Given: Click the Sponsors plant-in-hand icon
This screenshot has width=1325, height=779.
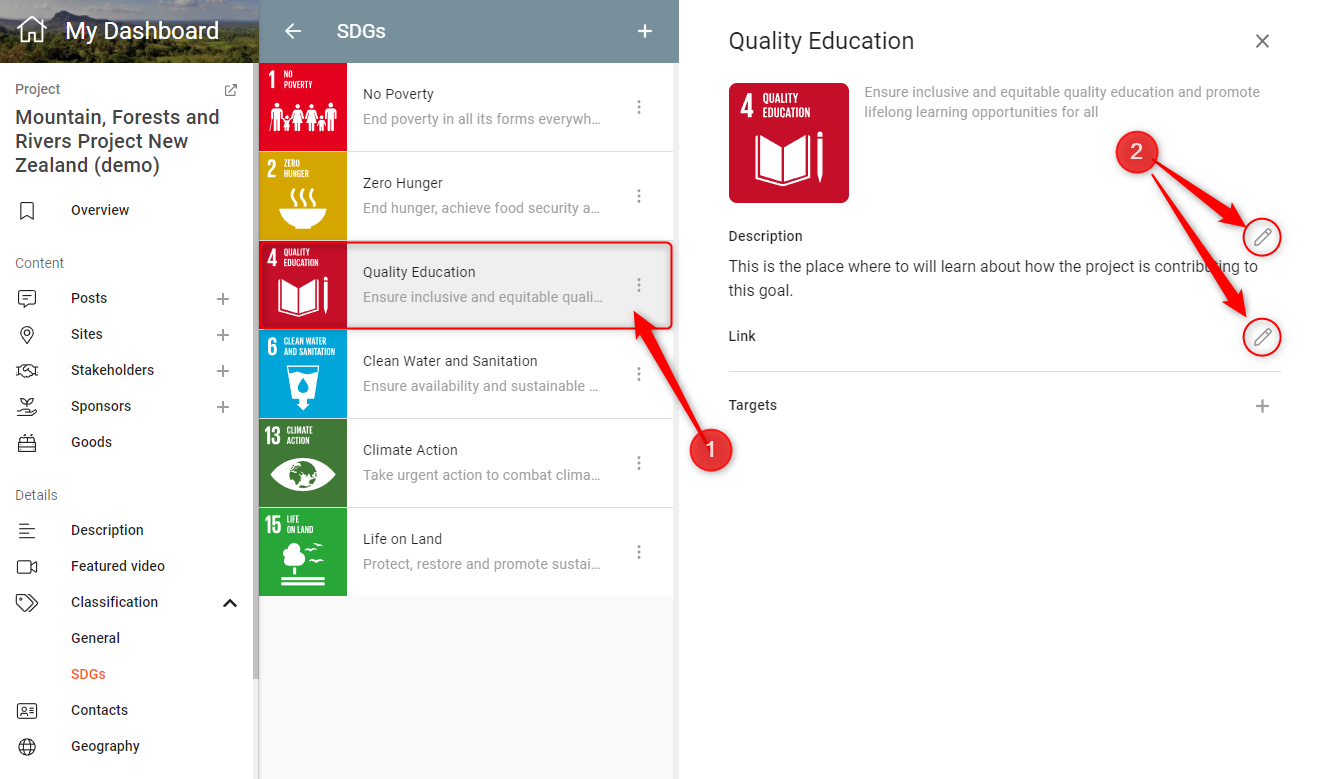Looking at the screenshot, I should point(27,406).
